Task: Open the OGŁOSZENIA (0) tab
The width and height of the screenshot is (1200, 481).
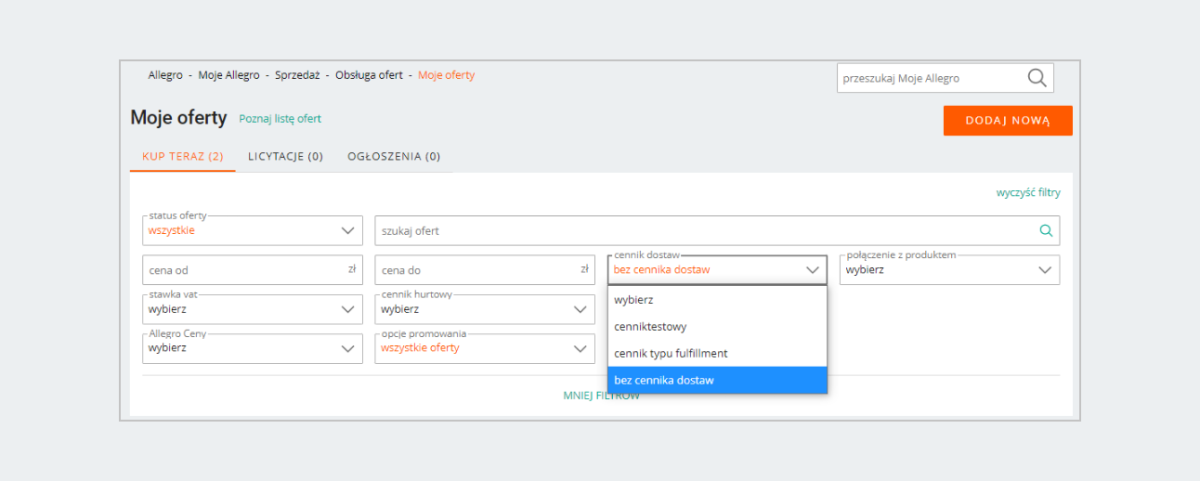Action: coord(394,156)
